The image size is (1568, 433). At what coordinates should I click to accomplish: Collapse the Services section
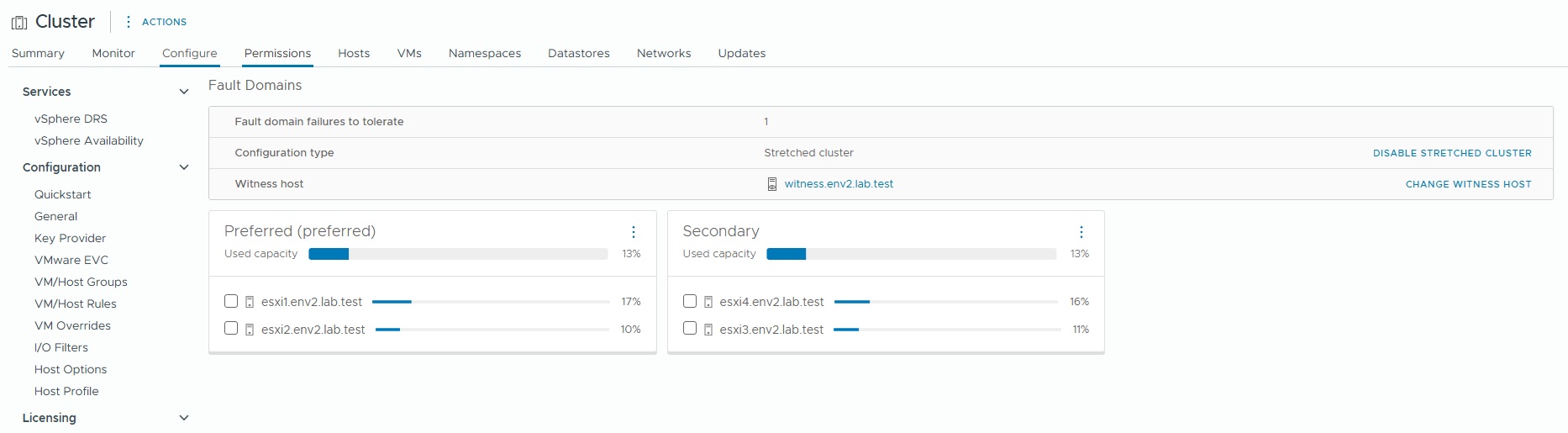click(x=184, y=92)
